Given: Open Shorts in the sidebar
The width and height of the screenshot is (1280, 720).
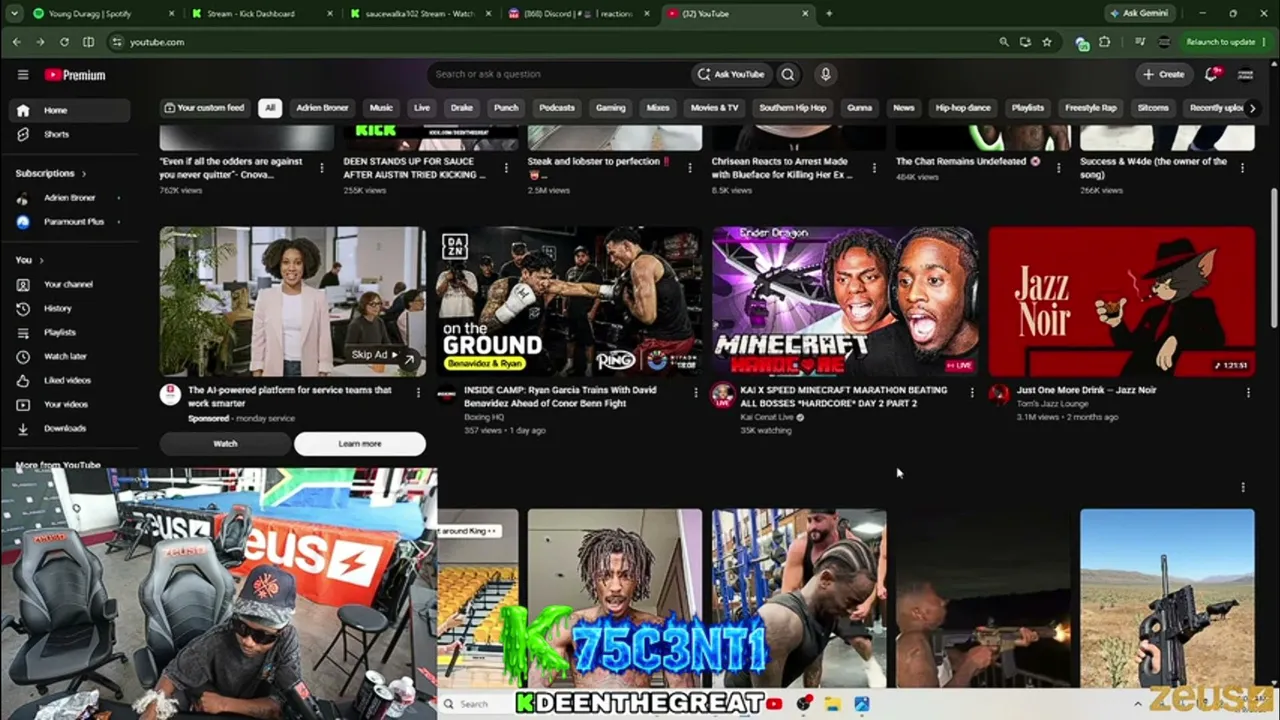Looking at the screenshot, I should point(56,134).
